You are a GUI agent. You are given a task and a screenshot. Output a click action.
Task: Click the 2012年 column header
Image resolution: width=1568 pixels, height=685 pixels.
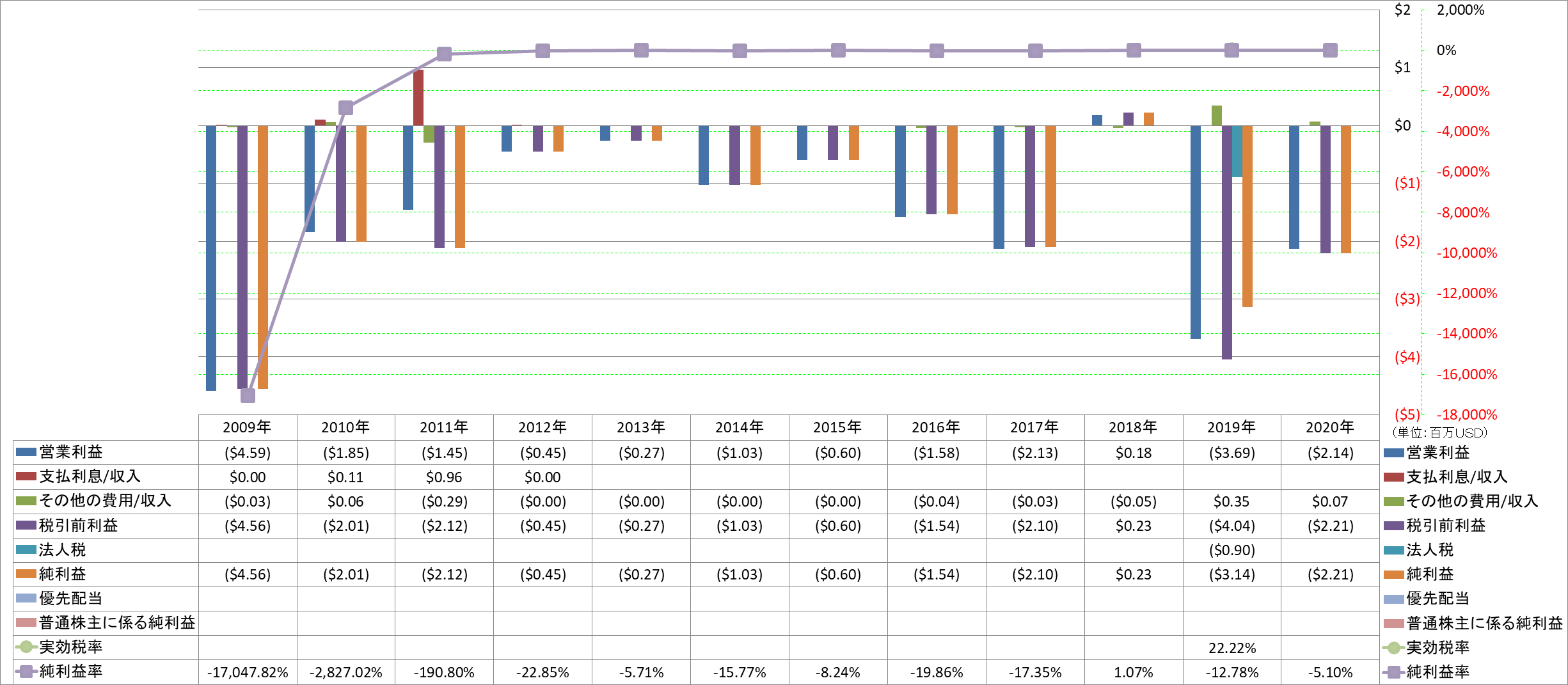click(x=542, y=427)
